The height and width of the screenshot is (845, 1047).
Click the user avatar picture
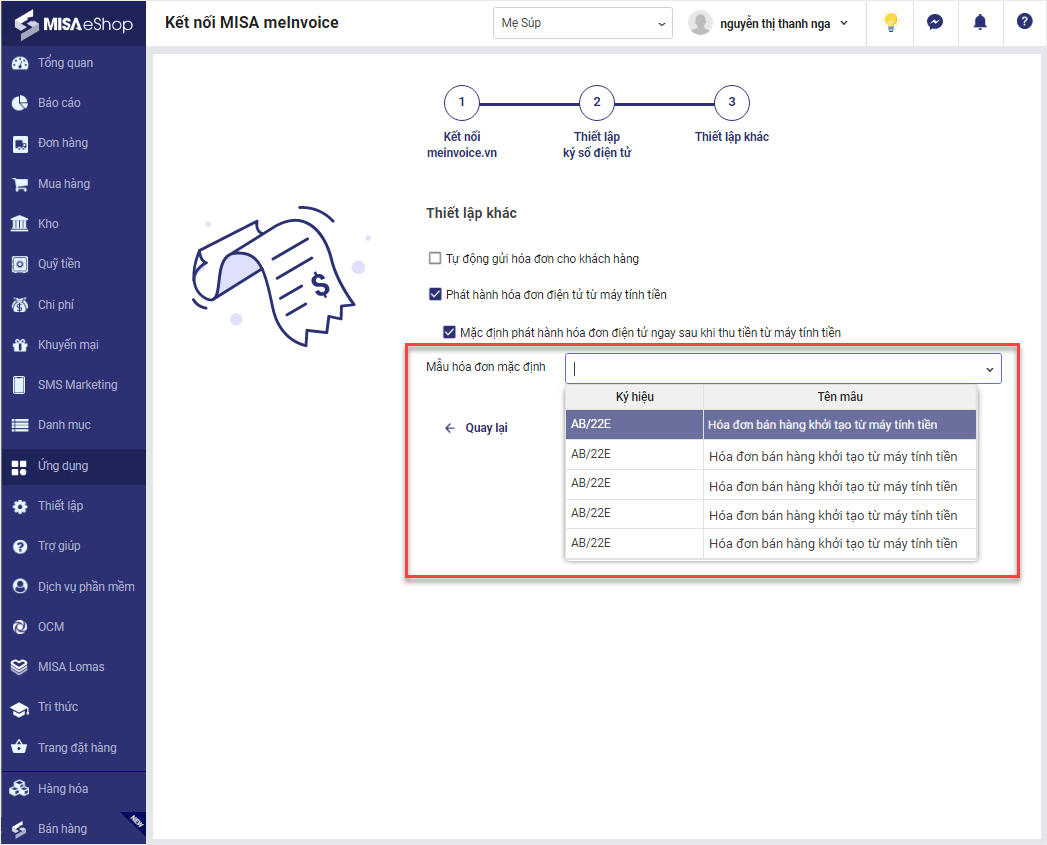(x=700, y=23)
